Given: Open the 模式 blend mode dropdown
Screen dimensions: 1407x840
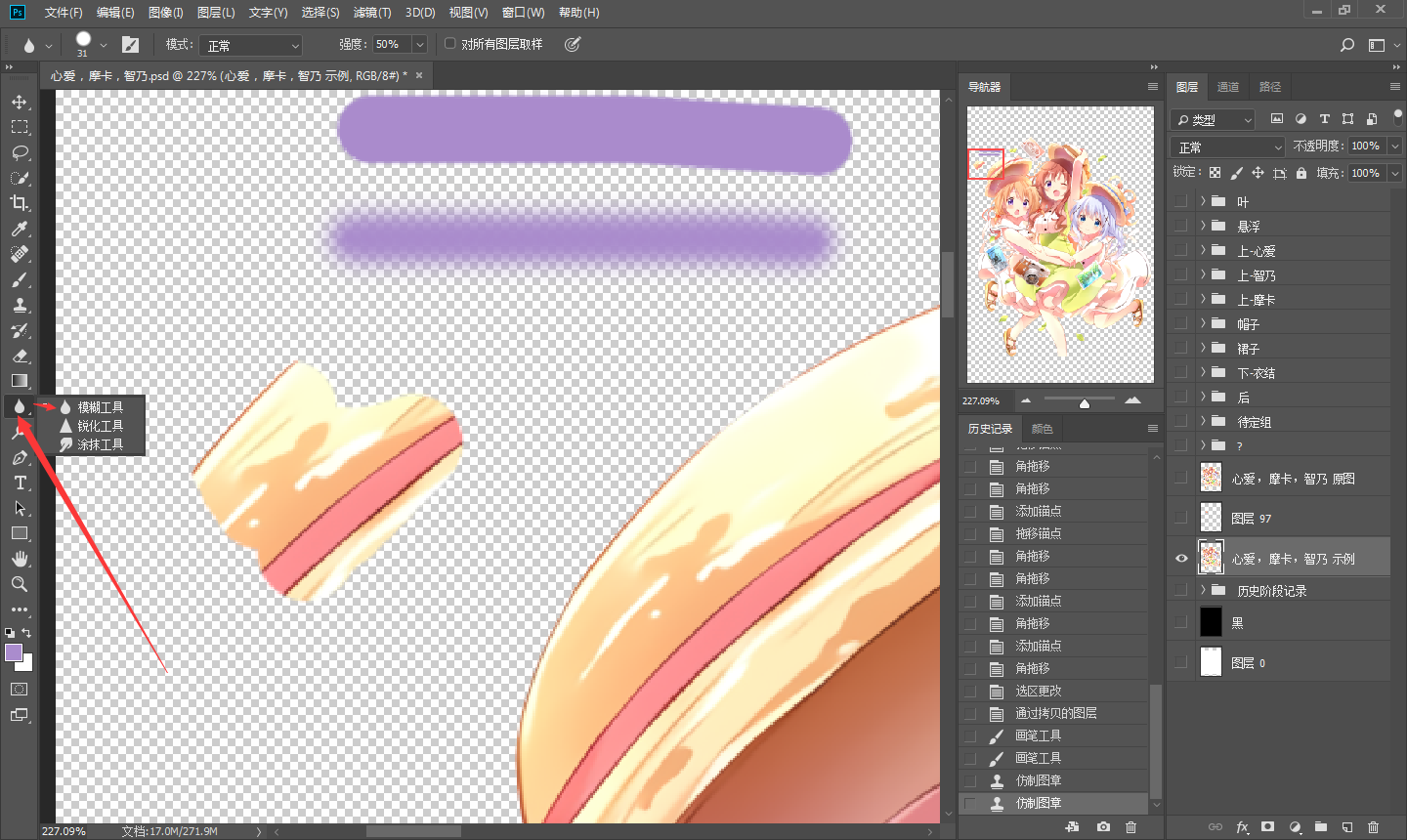Looking at the screenshot, I should 251,45.
